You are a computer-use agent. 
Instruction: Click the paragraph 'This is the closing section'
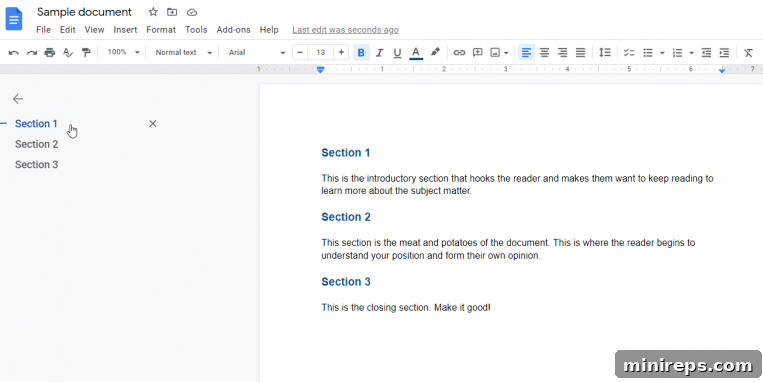[x=406, y=308]
